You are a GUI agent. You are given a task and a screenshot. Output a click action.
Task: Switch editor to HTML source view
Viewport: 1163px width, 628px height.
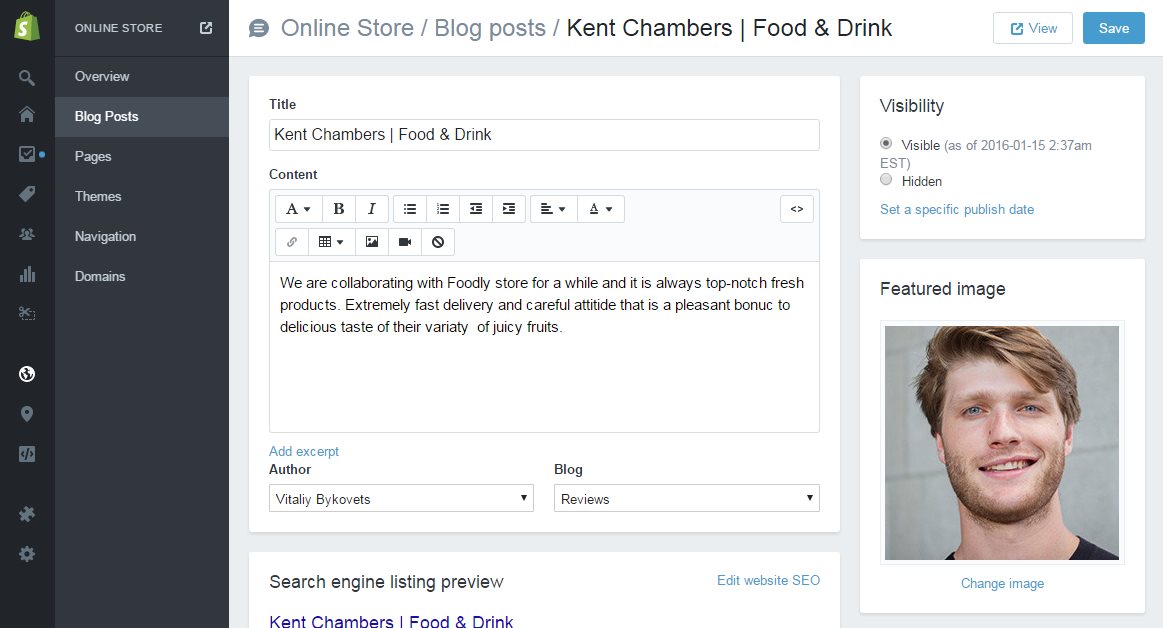click(797, 209)
